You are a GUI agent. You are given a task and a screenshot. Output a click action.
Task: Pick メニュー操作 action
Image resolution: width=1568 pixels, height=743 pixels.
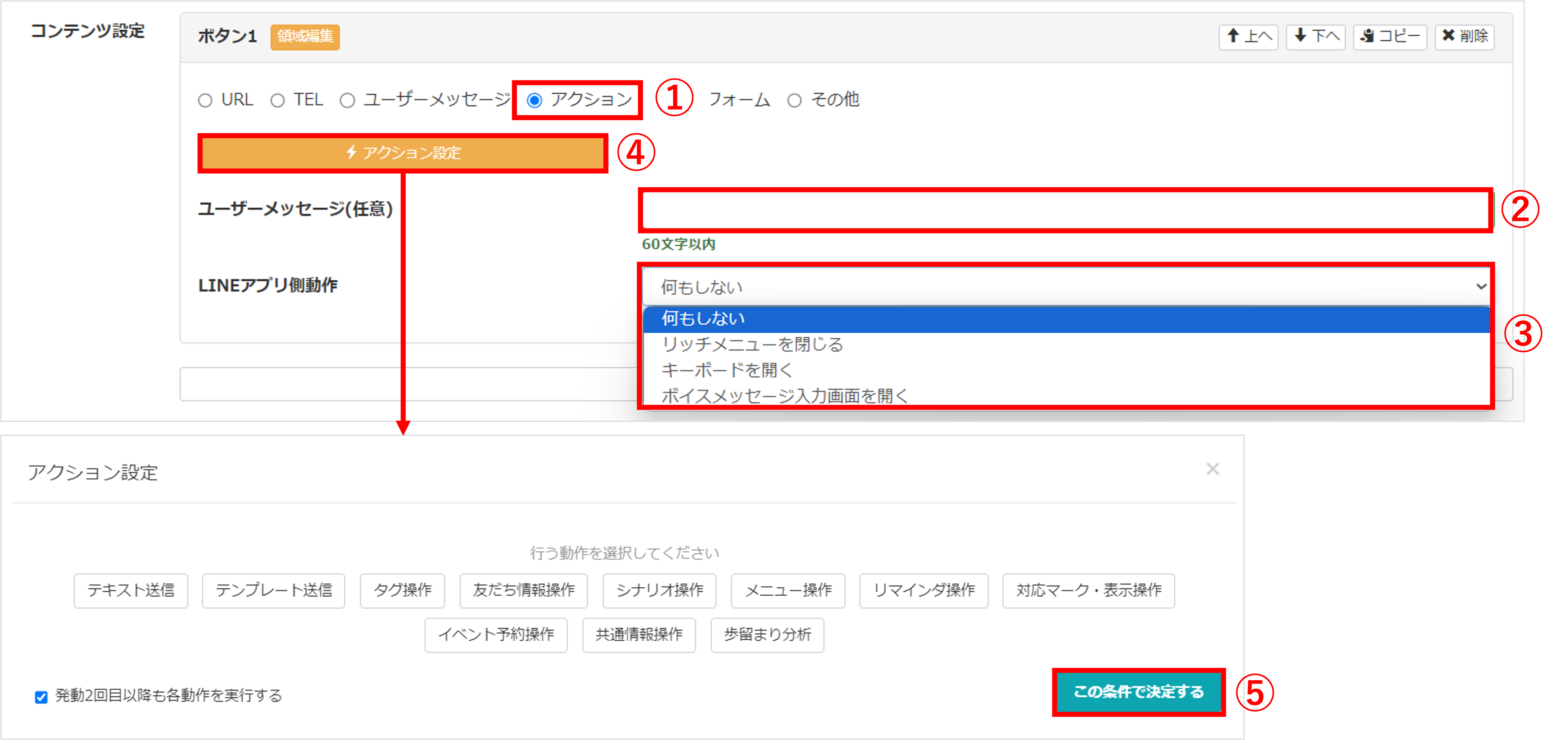click(788, 590)
